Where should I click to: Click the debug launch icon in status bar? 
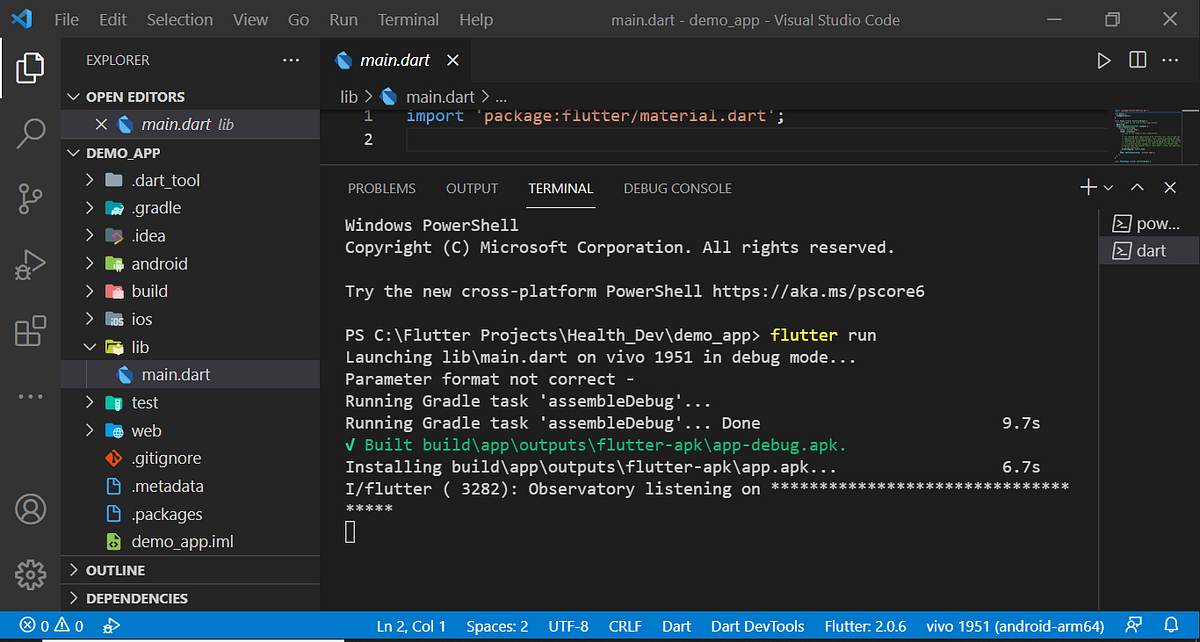[x=113, y=626]
